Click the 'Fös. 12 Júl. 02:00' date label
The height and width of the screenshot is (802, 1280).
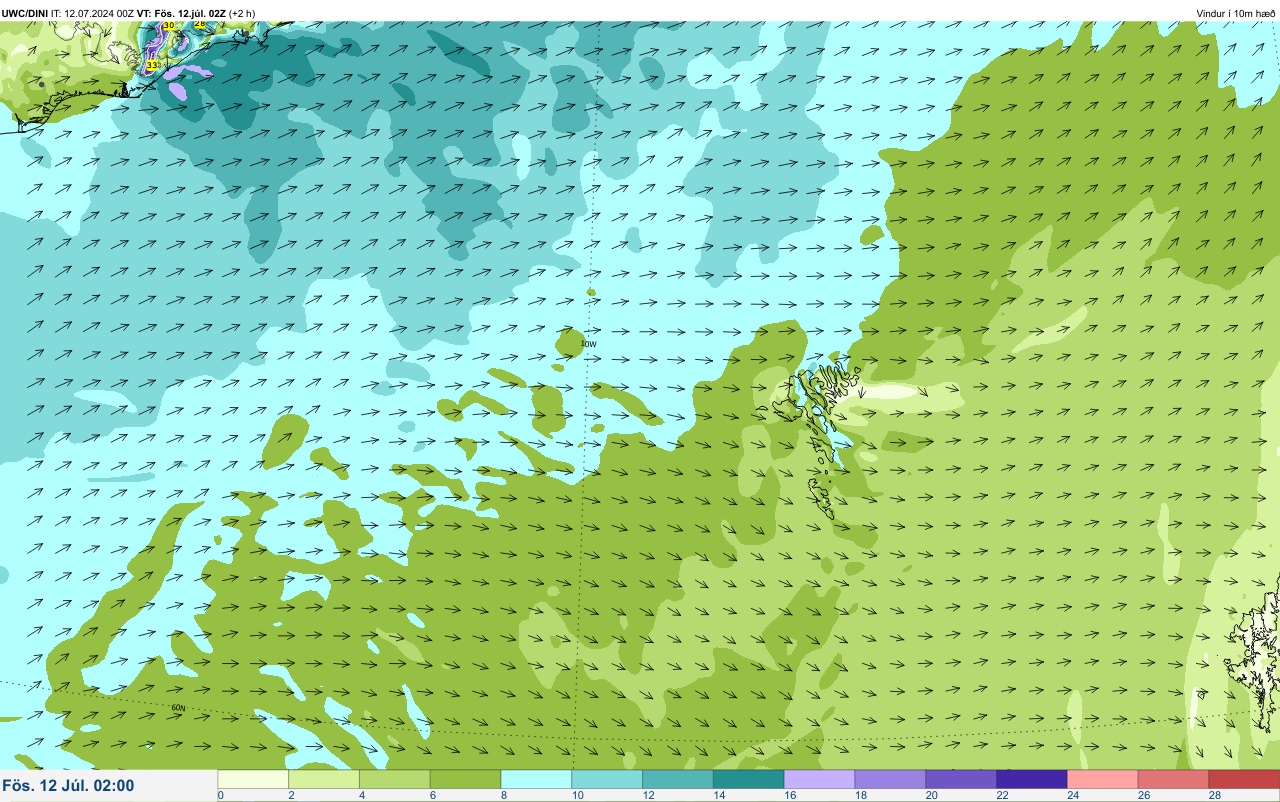click(x=68, y=786)
